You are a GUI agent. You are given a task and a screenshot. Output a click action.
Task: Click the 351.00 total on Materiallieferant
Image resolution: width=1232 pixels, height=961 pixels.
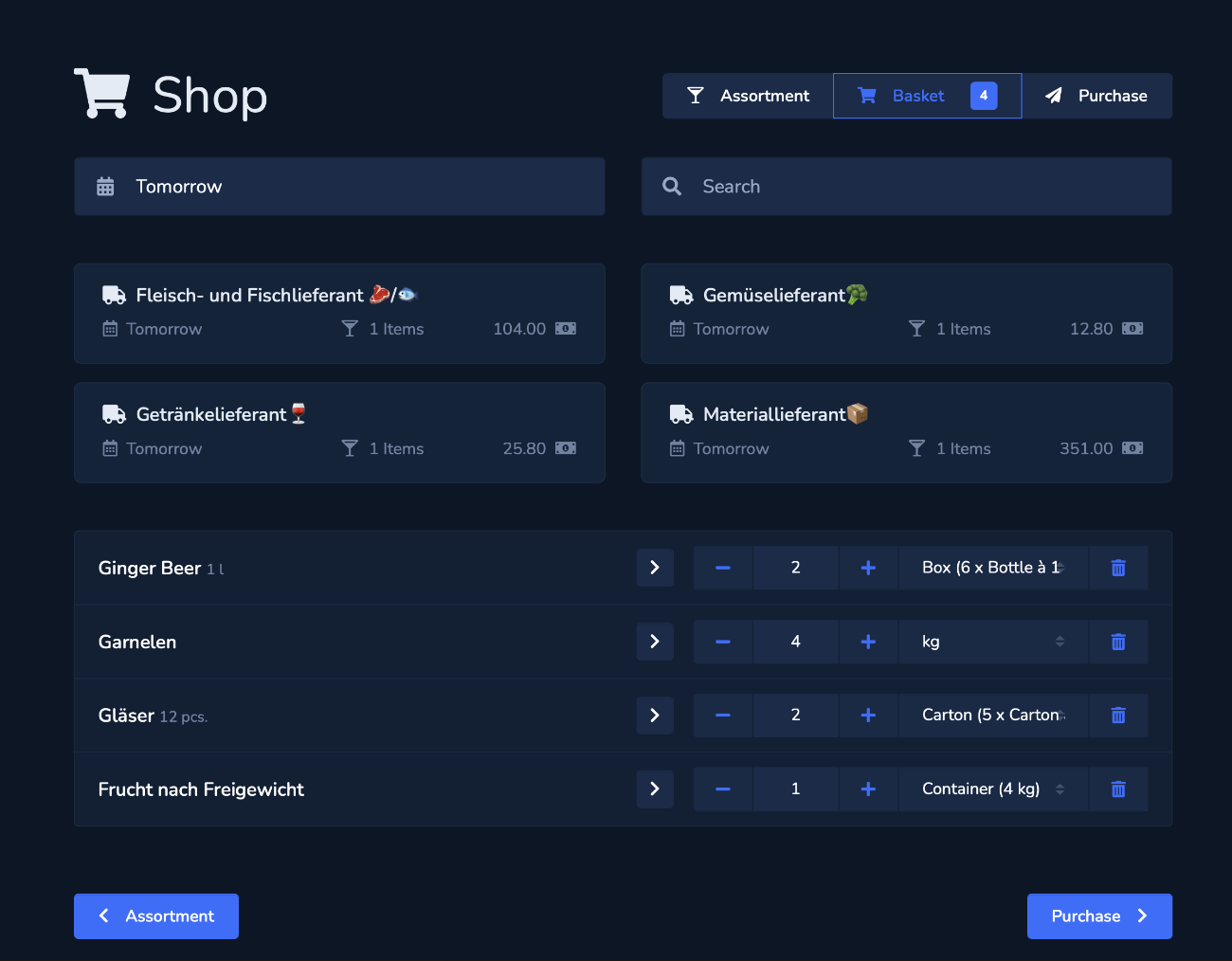click(x=1086, y=448)
